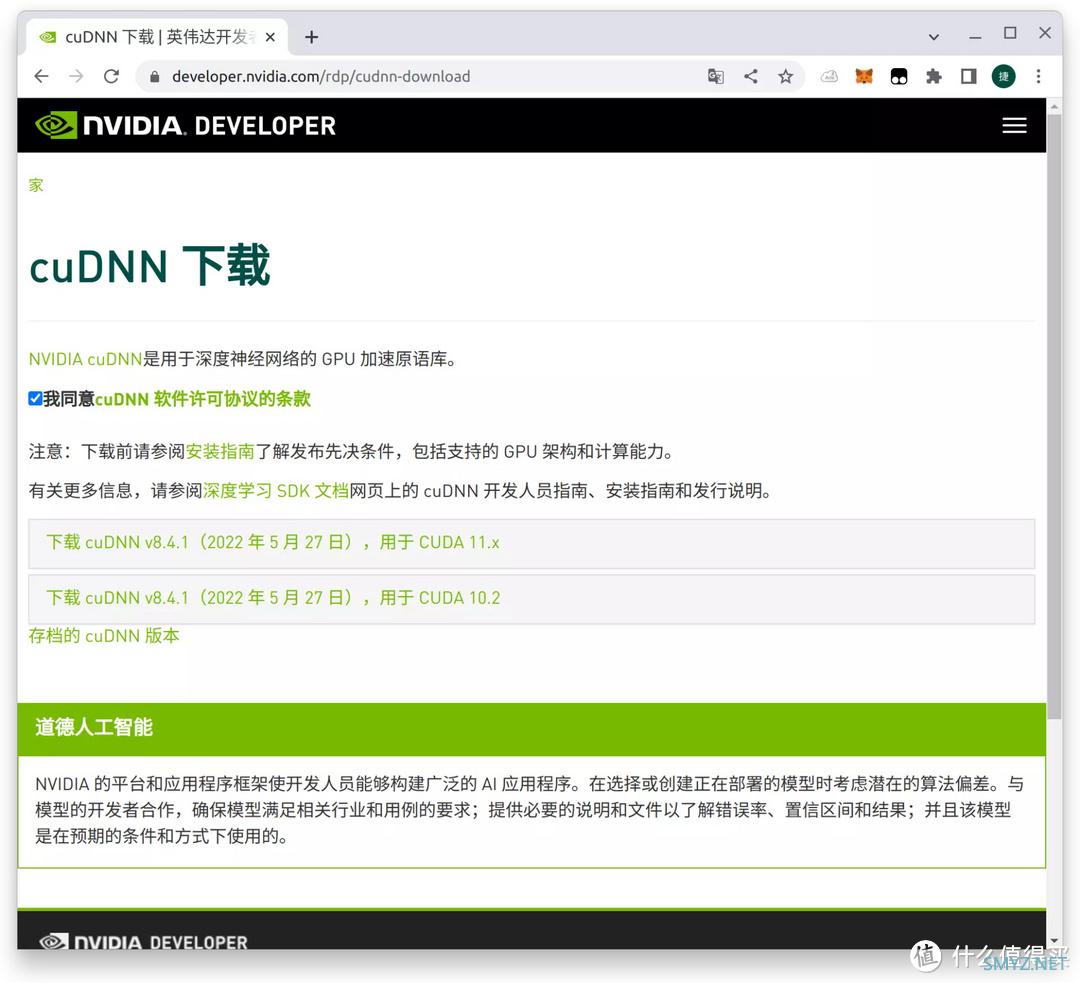The image size is (1080, 983).
Task: Open the Google Translate page icon
Action: (716, 76)
